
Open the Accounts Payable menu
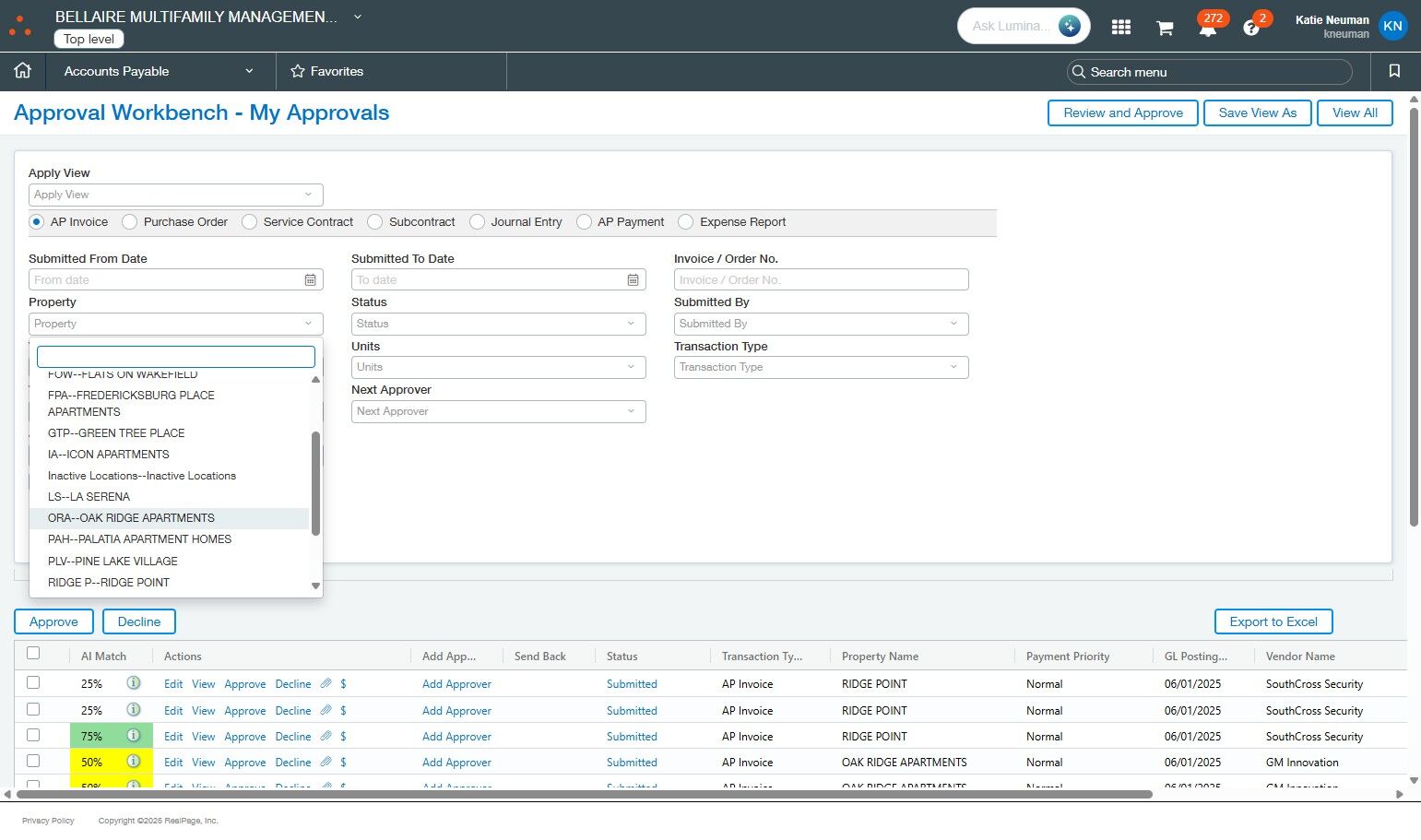pyautogui.click(x=158, y=71)
